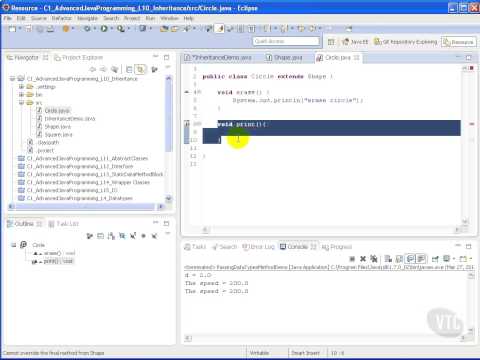Toggle Link with Editor in Navigator
This screenshot has height=360, width=480.
[x=141, y=69]
